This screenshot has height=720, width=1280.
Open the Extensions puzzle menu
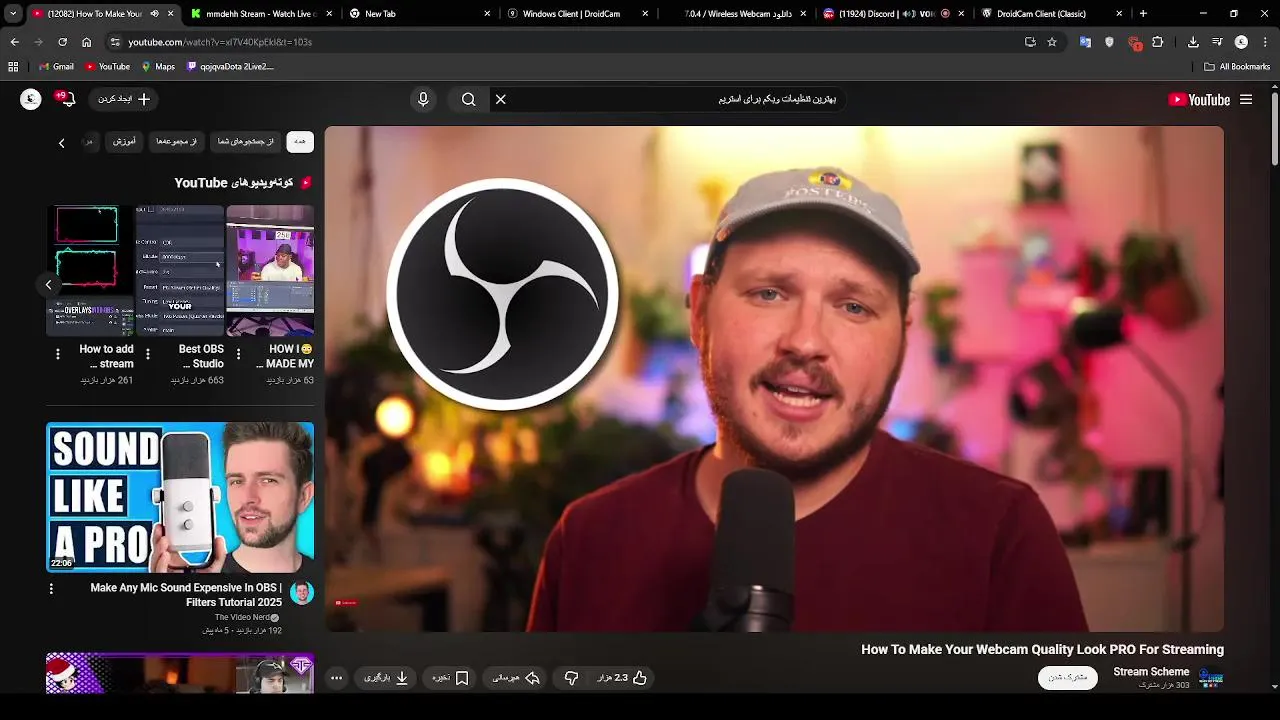1158,42
